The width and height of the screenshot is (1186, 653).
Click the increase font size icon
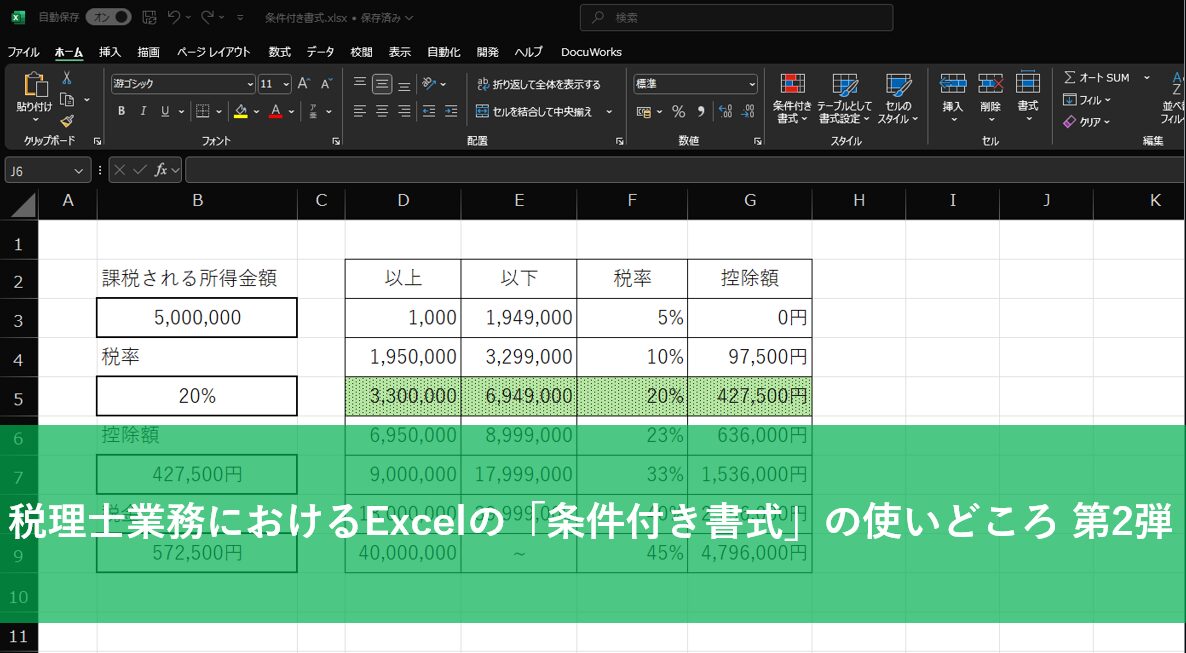pos(304,84)
